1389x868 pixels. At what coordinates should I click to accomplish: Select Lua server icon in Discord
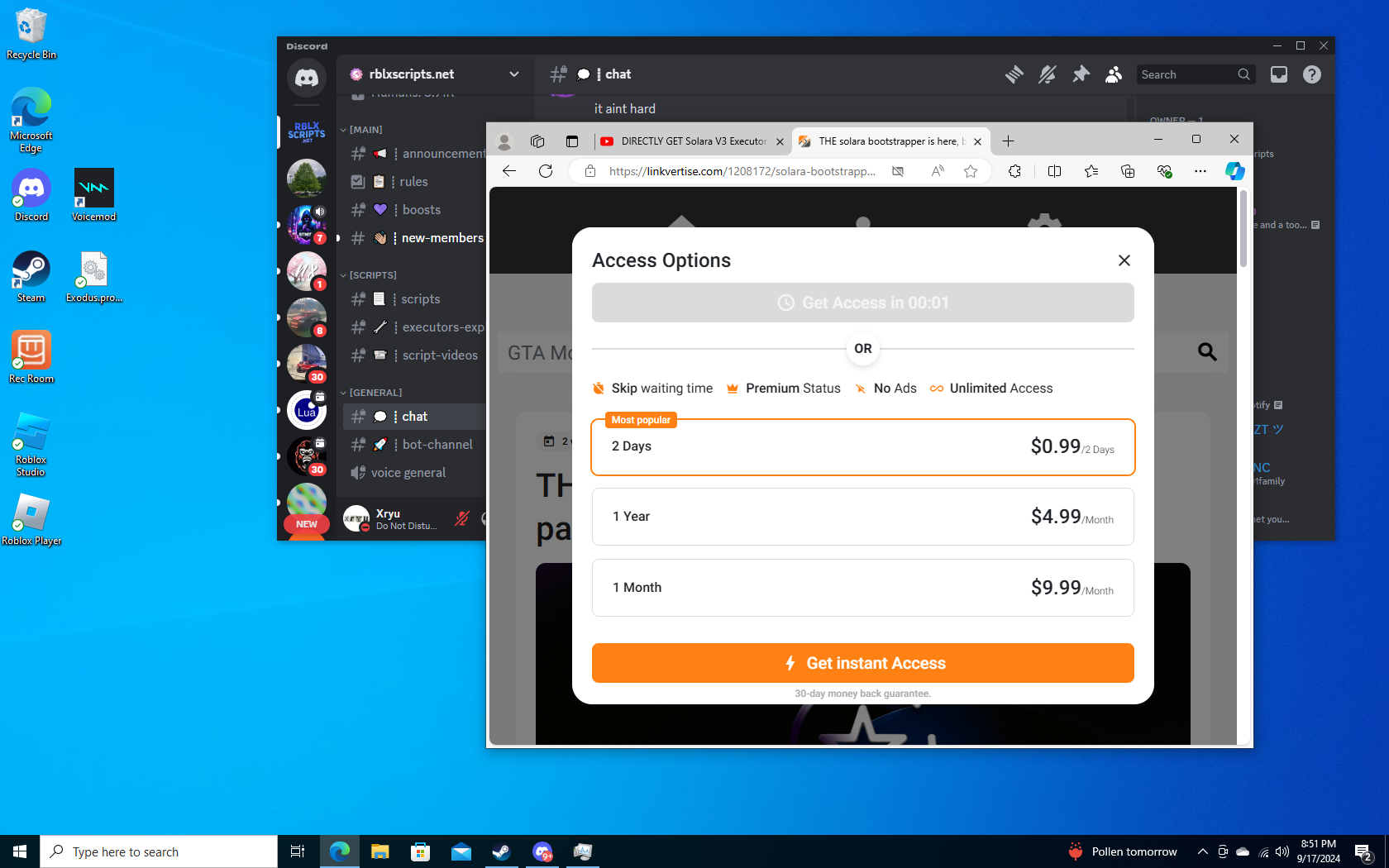point(307,410)
